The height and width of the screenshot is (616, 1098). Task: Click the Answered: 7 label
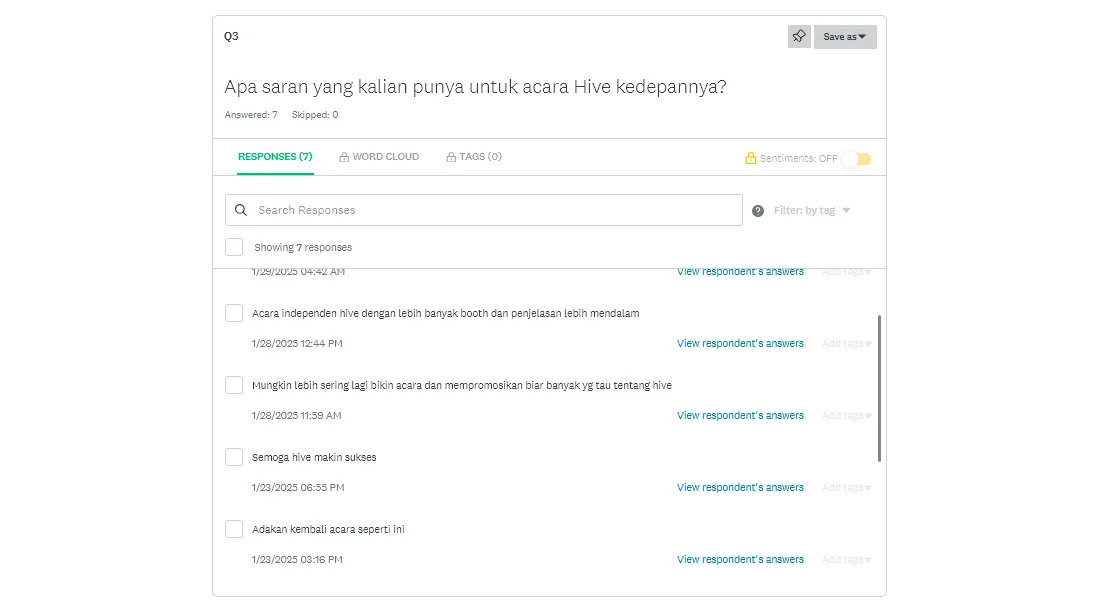(x=251, y=115)
